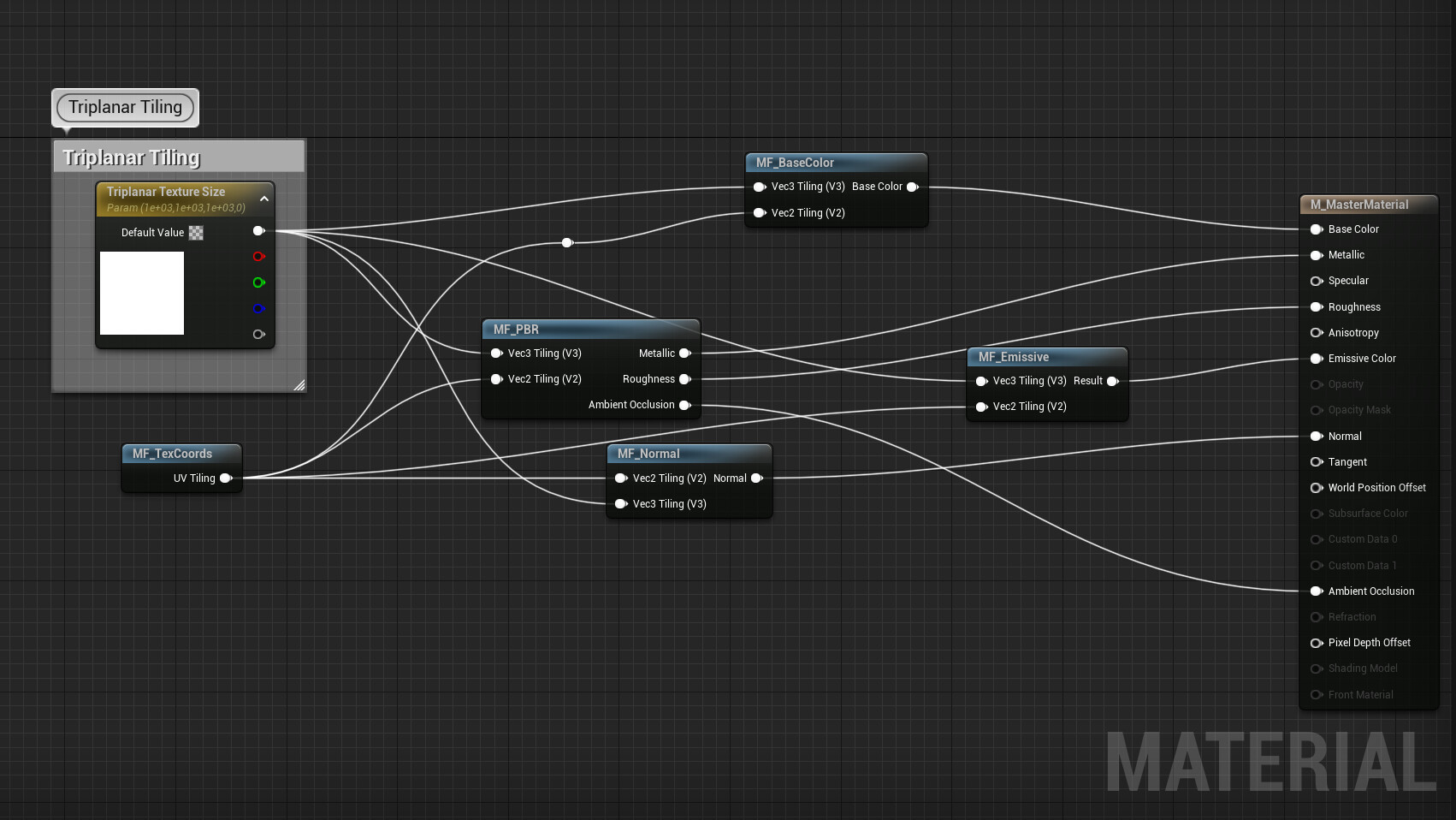The image size is (1456, 820).
Task: Select the red R channel output pin
Action: coord(259,257)
